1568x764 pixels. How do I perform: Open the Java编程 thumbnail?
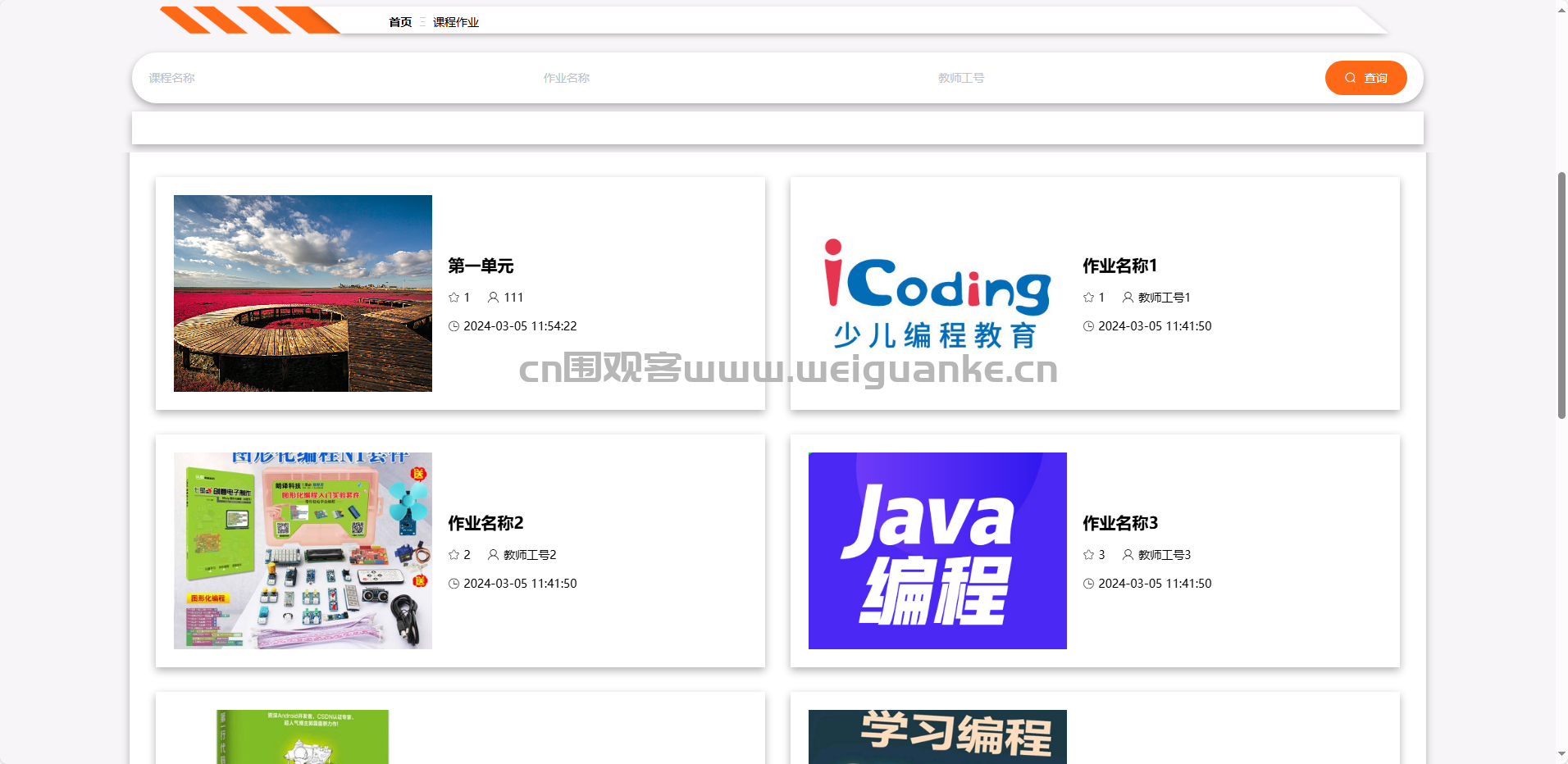[x=937, y=551]
